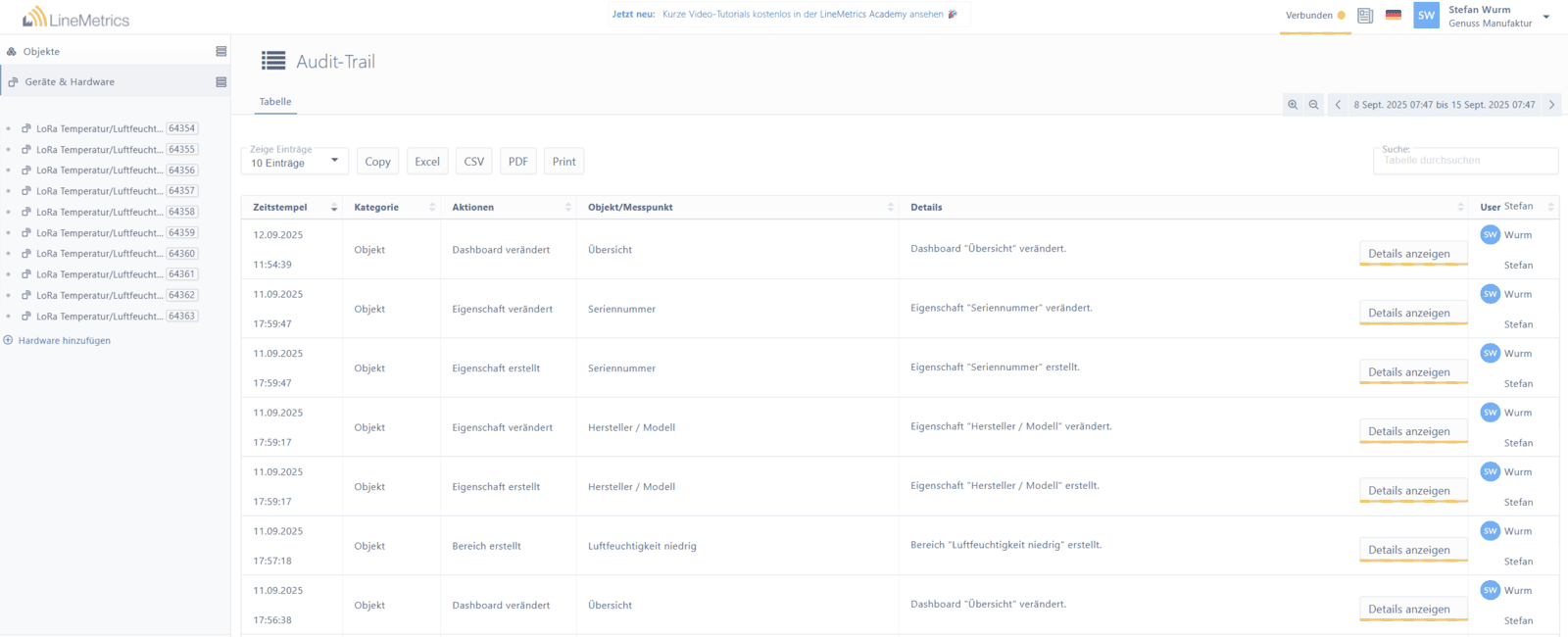Image resolution: width=1568 pixels, height=637 pixels.
Task: Open list menu icon beside Geräte & Hardware
Action: pyautogui.click(x=220, y=82)
